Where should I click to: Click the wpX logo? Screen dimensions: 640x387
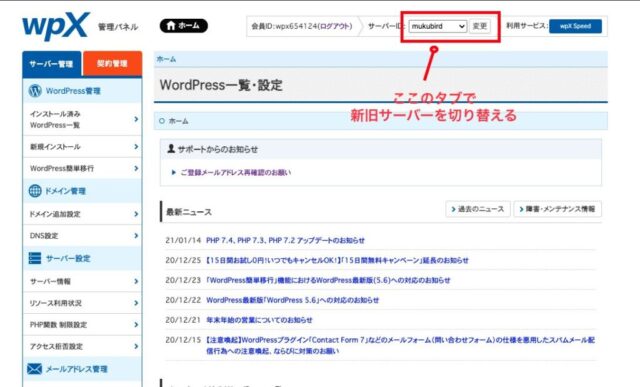[x=56, y=26]
